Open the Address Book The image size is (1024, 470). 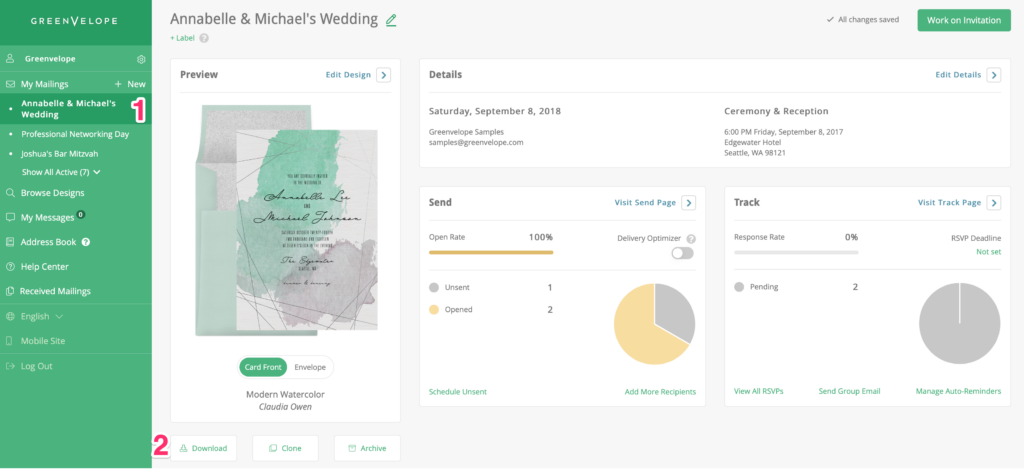48,242
